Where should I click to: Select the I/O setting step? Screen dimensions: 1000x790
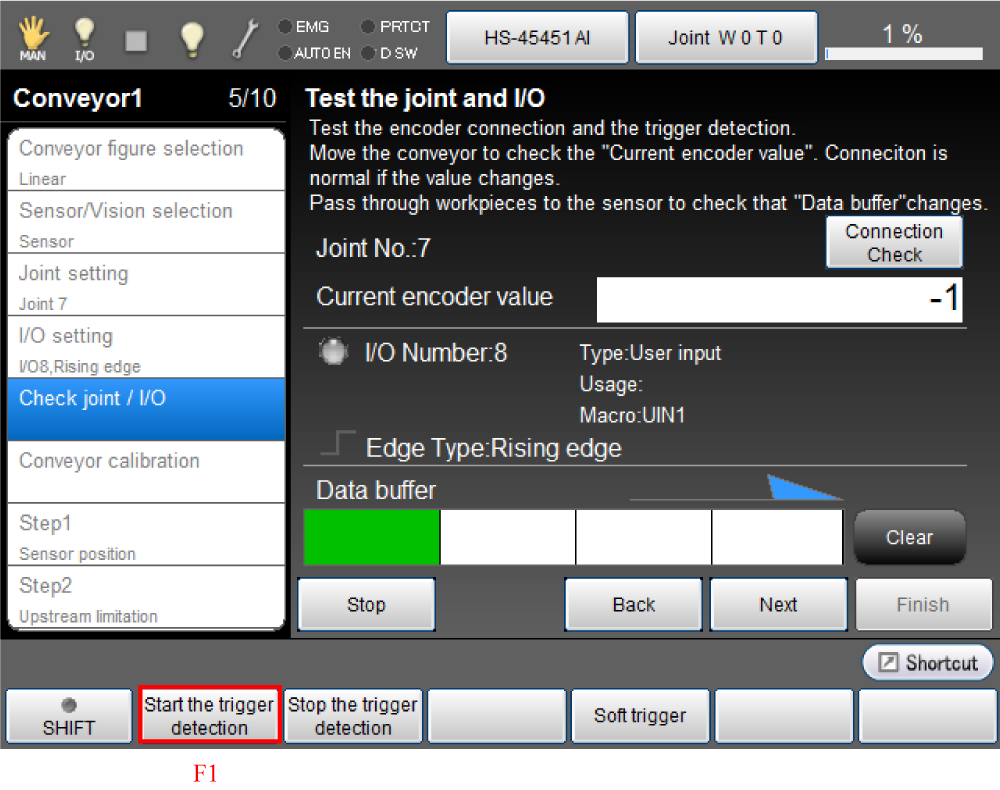coord(146,346)
